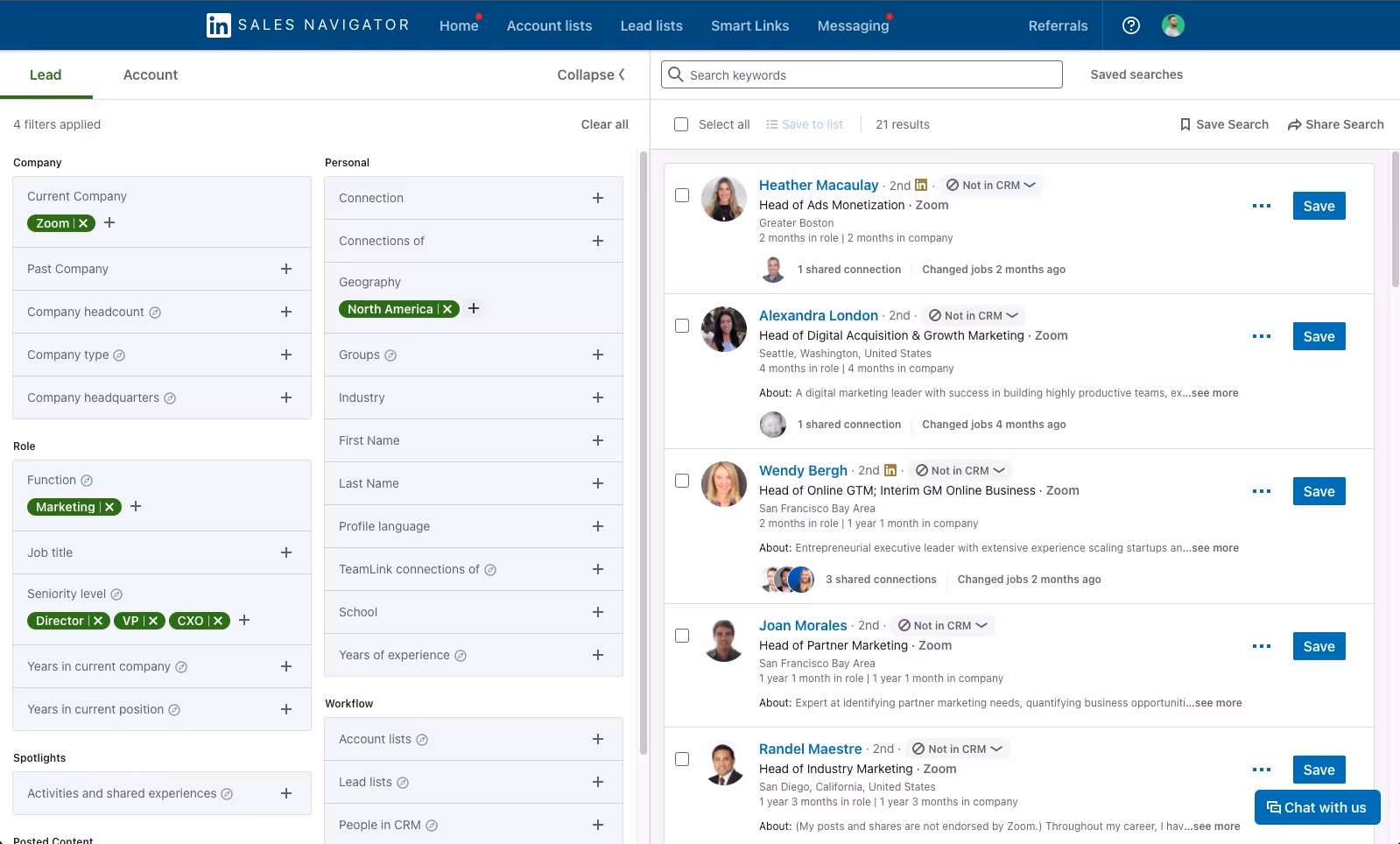
Task: Click the search magnifier icon
Action: pyautogui.click(x=676, y=74)
